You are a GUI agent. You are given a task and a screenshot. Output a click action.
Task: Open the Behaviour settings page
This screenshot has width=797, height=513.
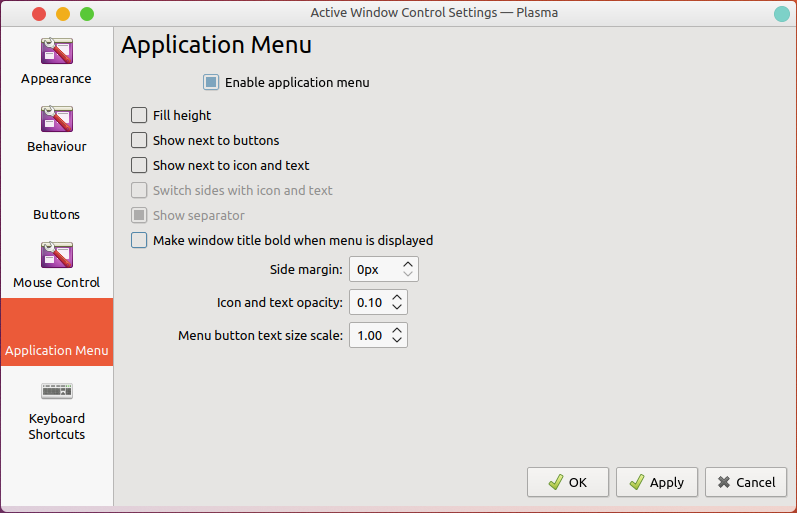coord(56,129)
